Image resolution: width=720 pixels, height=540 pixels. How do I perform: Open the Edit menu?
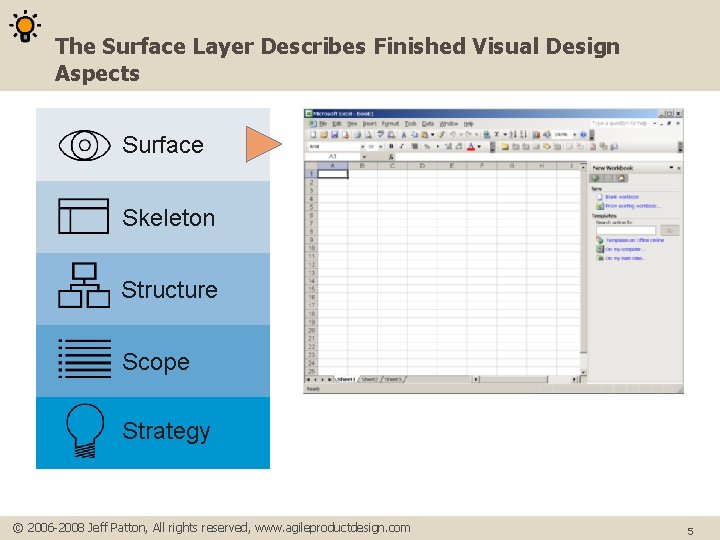coord(337,124)
